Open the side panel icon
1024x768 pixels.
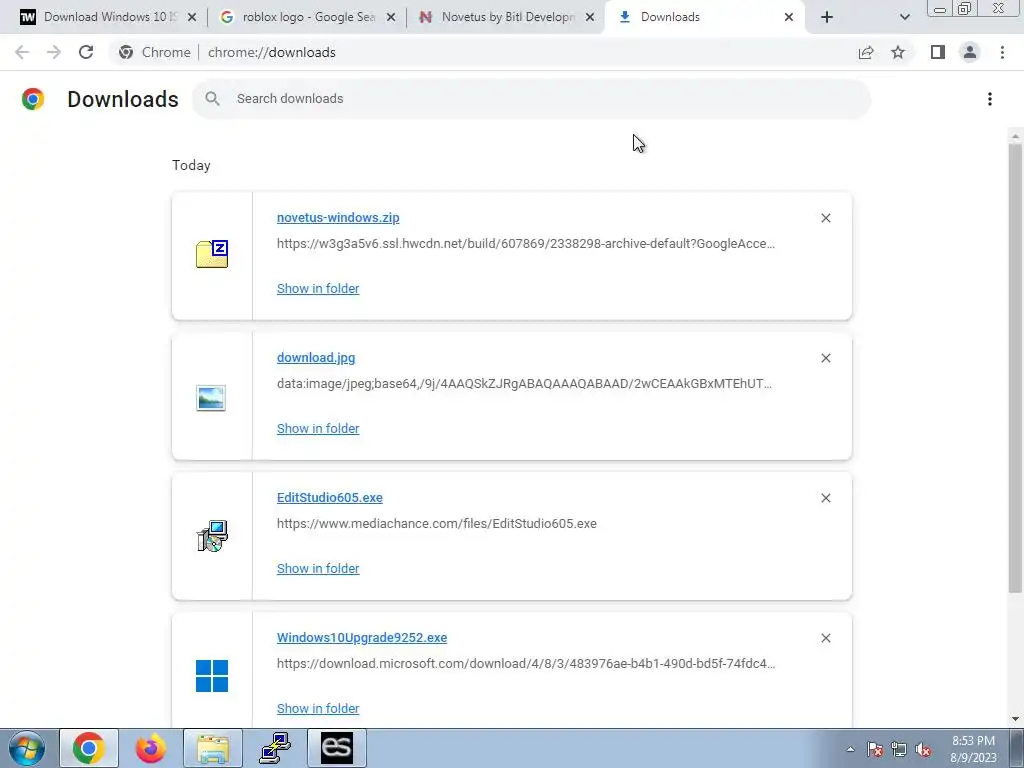[x=938, y=52]
